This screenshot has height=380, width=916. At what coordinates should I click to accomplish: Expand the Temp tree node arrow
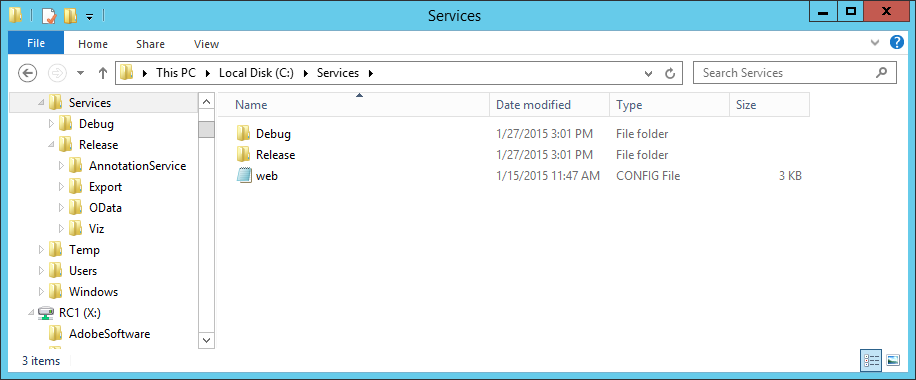click(41, 250)
